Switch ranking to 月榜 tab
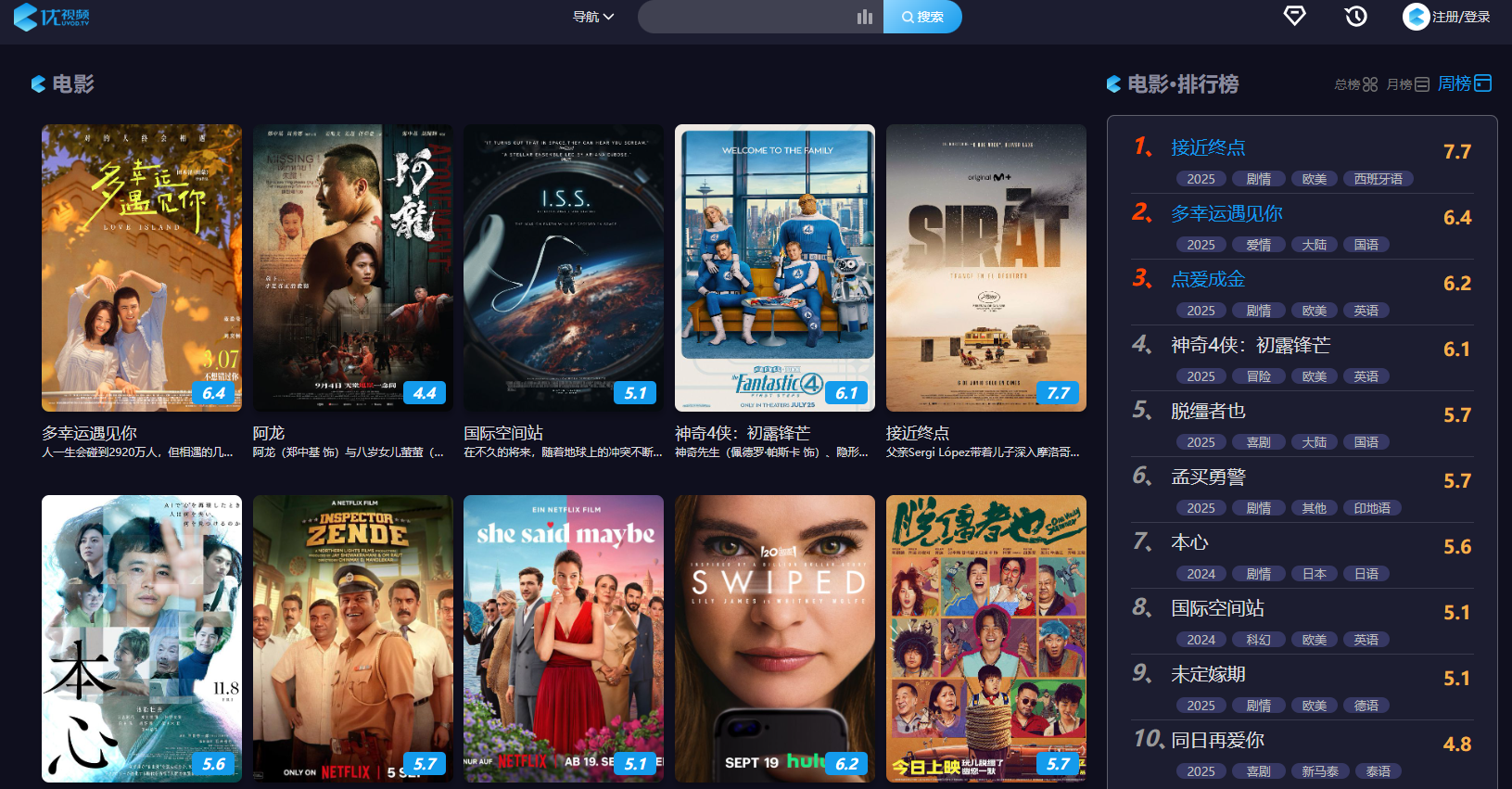The image size is (1512, 789). coord(1408,84)
